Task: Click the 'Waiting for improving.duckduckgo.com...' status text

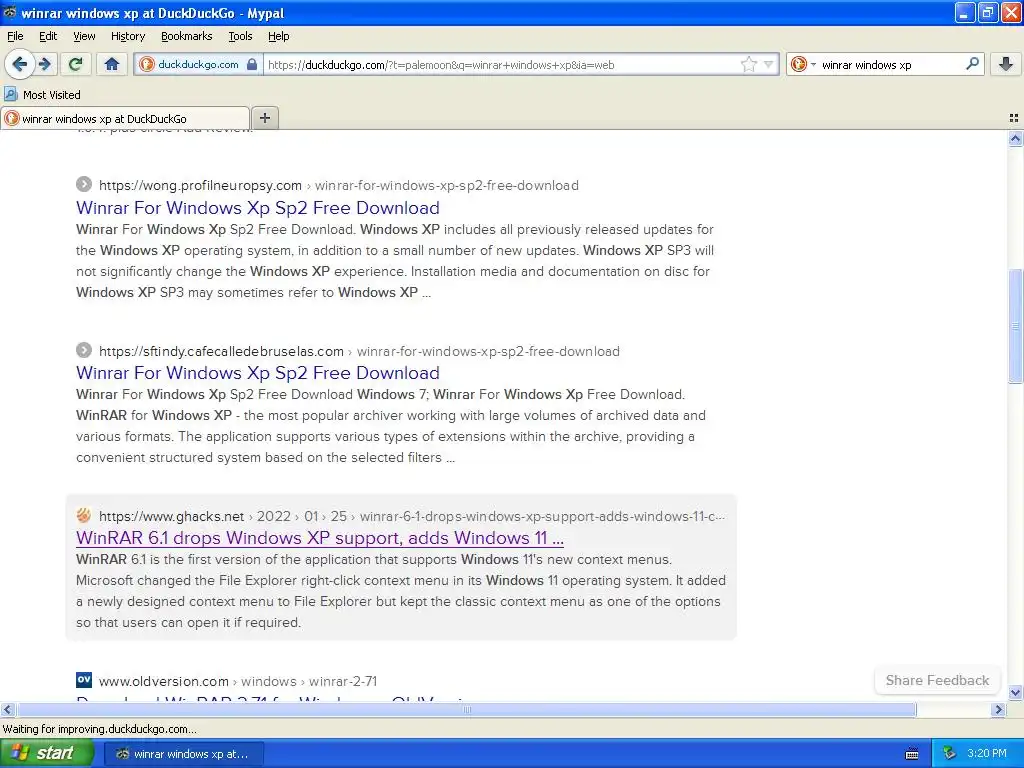Action: (x=99, y=729)
